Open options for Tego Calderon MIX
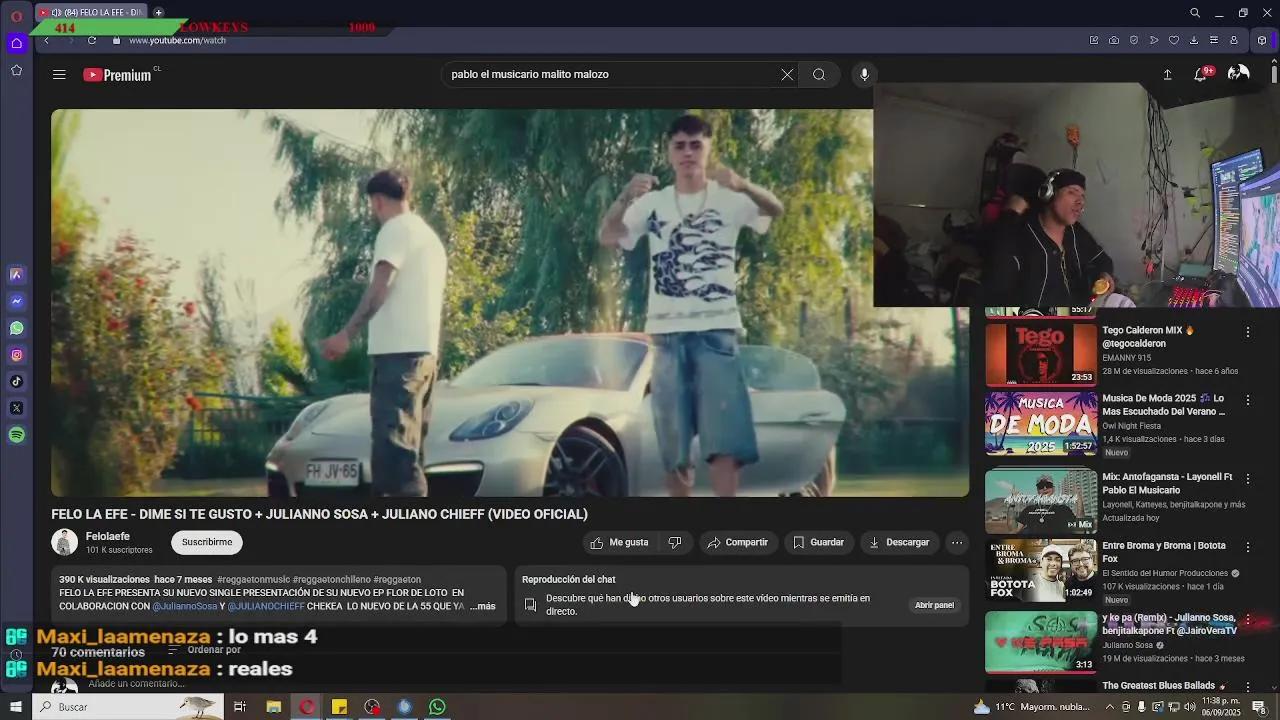Screen dimensions: 1280x720 pyautogui.click(x=1247, y=332)
